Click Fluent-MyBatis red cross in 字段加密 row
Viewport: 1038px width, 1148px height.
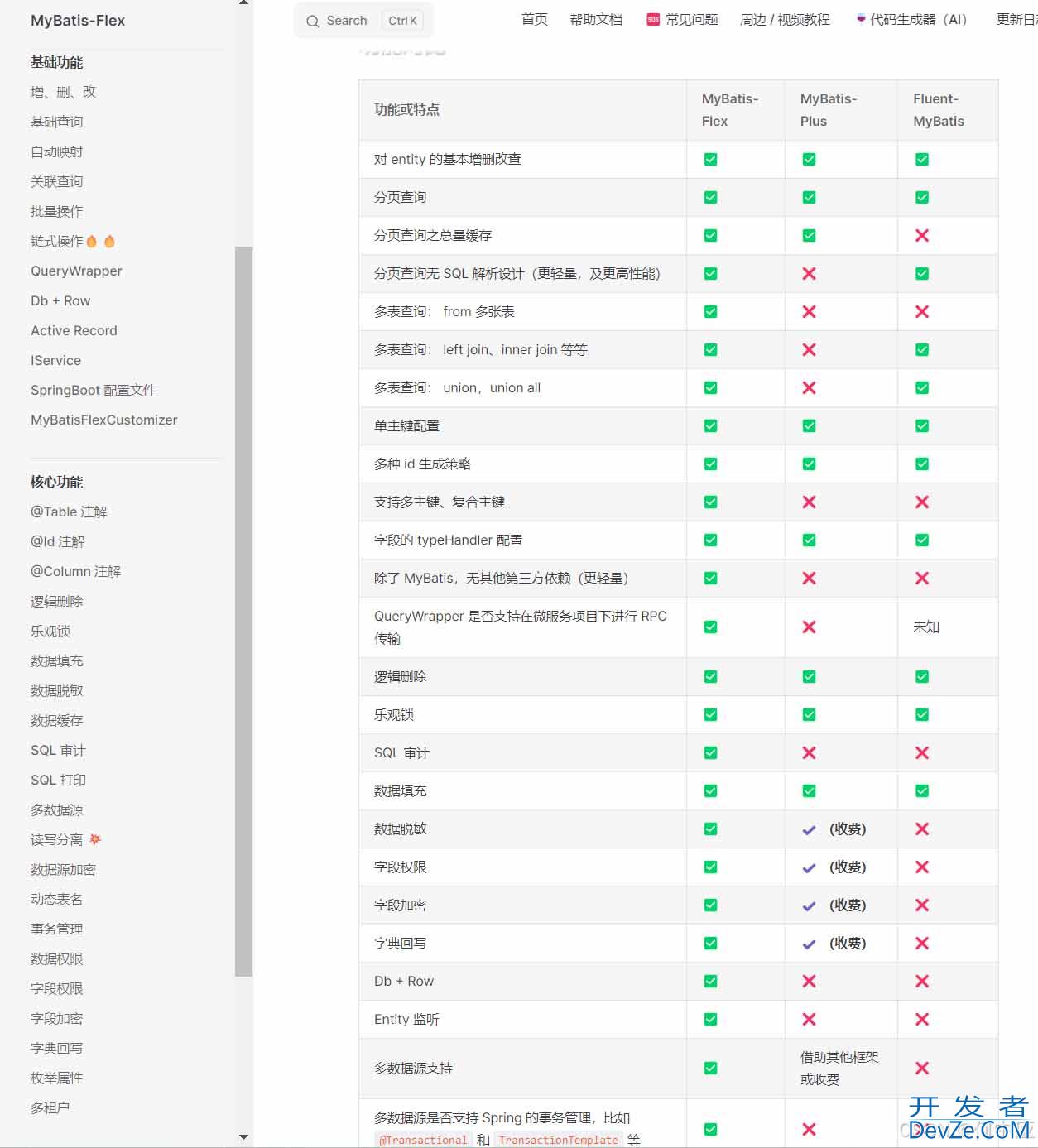tap(921, 905)
